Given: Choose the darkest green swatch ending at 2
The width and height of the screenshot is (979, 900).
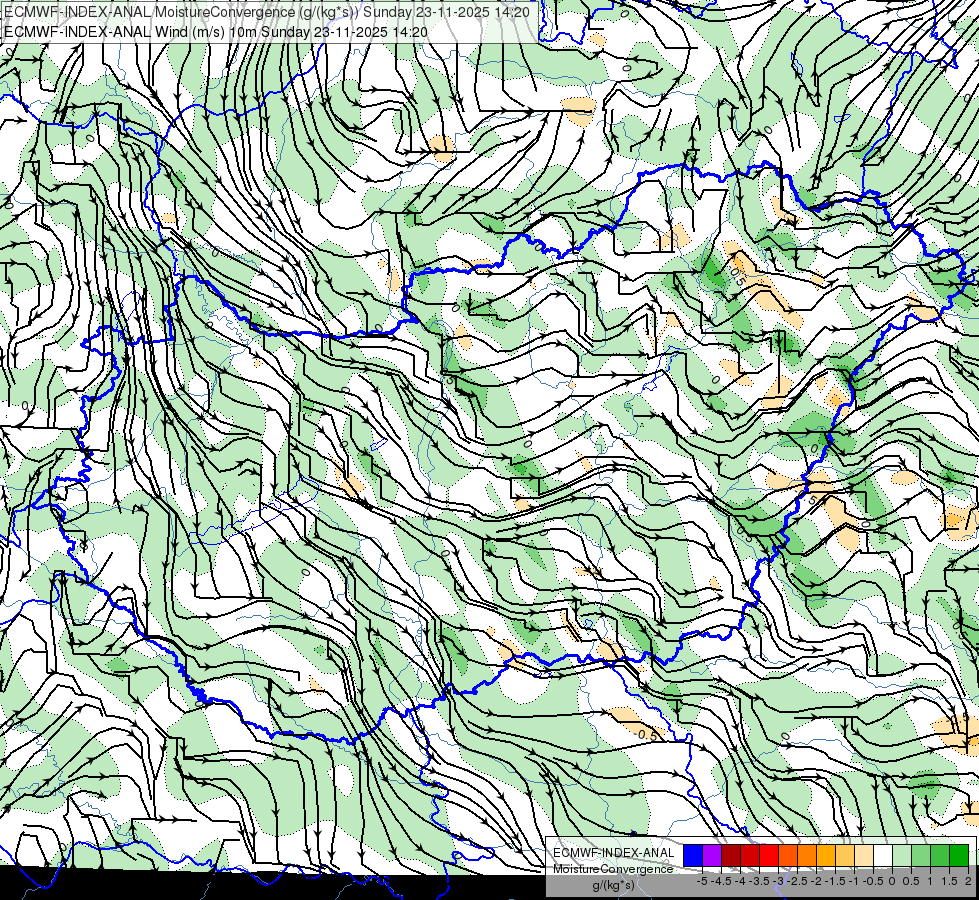Looking at the screenshot, I should [x=959, y=856].
